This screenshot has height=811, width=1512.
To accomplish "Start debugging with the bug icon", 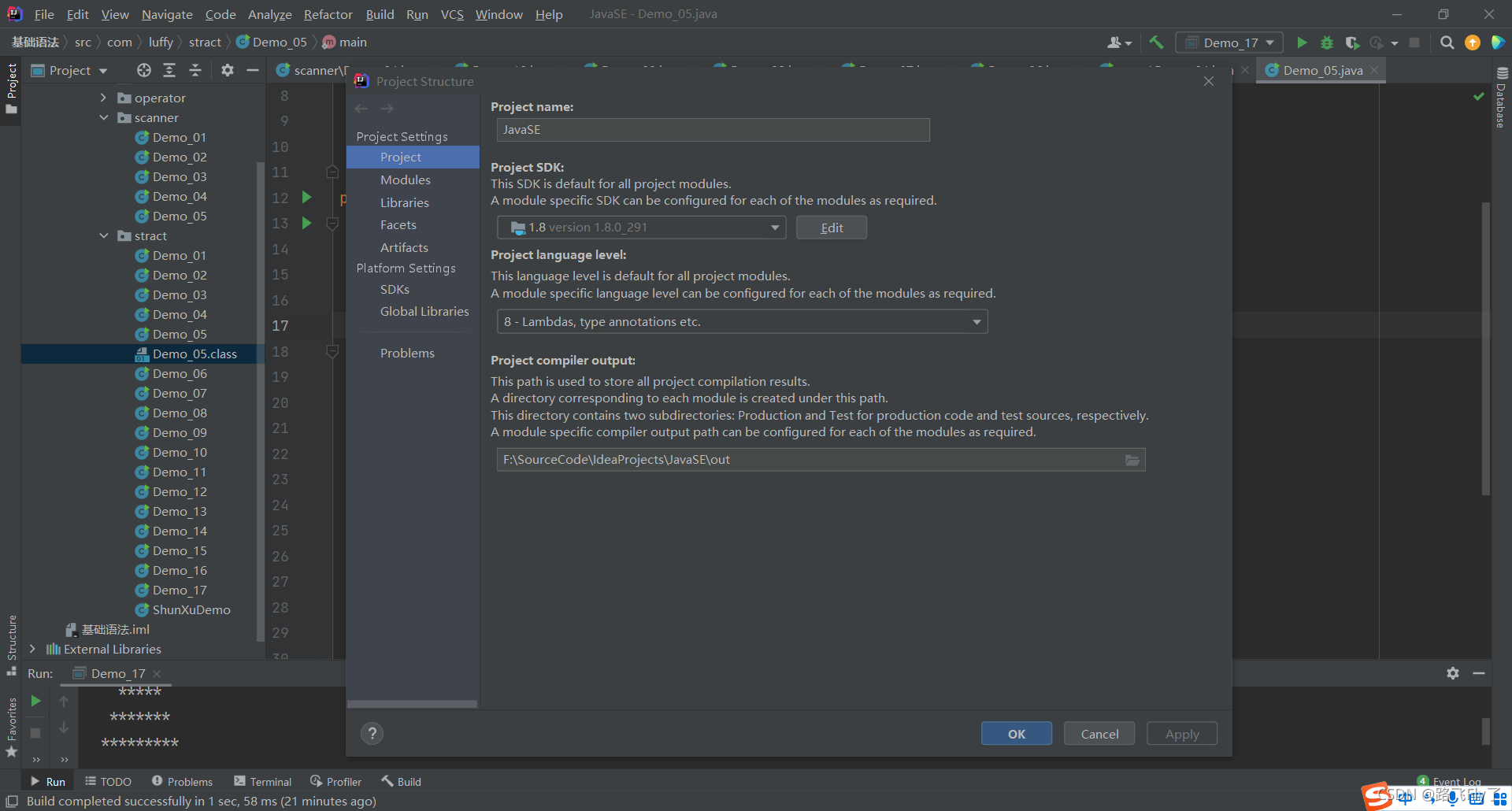I will pos(1327,43).
